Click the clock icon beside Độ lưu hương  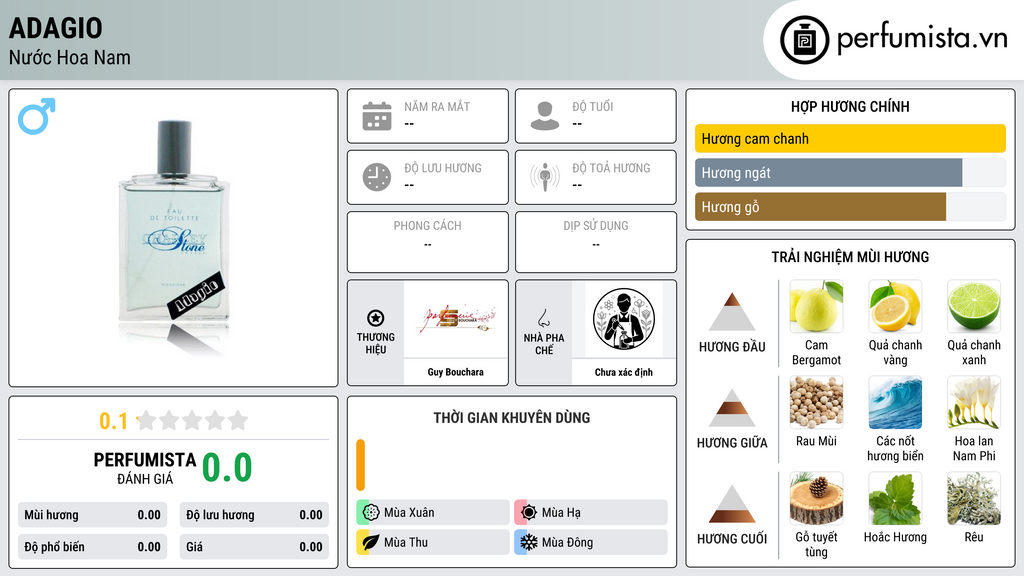click(x=377, y=177)
